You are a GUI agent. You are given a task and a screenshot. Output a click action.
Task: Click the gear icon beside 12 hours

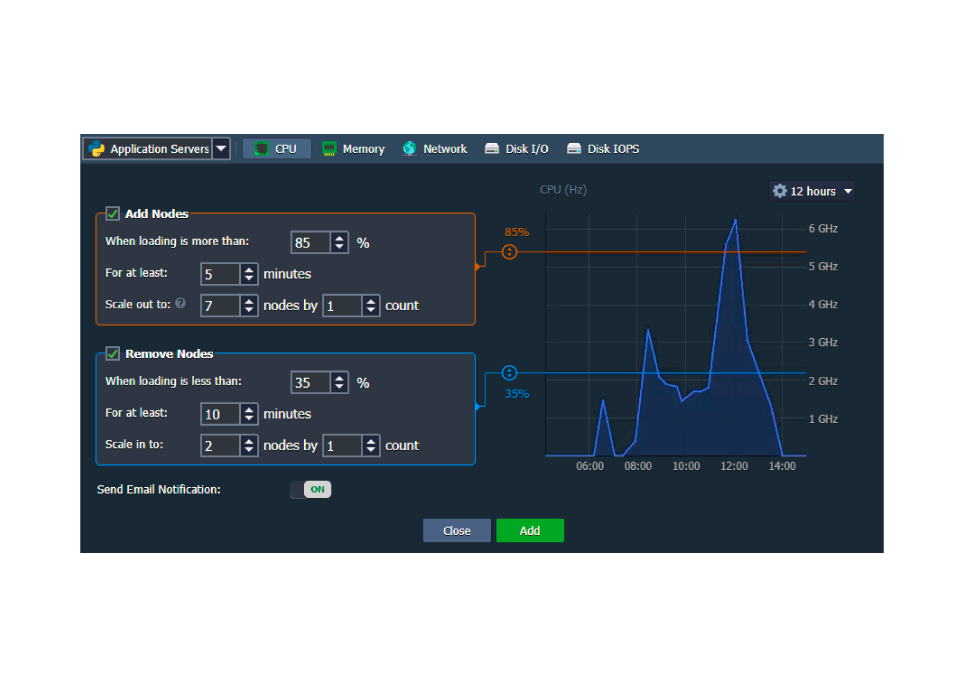(x=780, y=191)
